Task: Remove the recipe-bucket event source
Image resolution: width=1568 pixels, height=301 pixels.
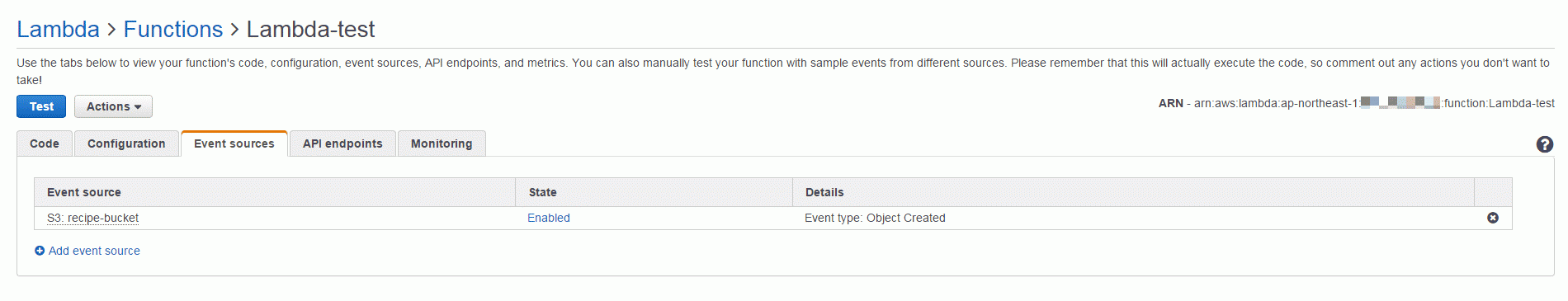Action: pos(1493,218)
